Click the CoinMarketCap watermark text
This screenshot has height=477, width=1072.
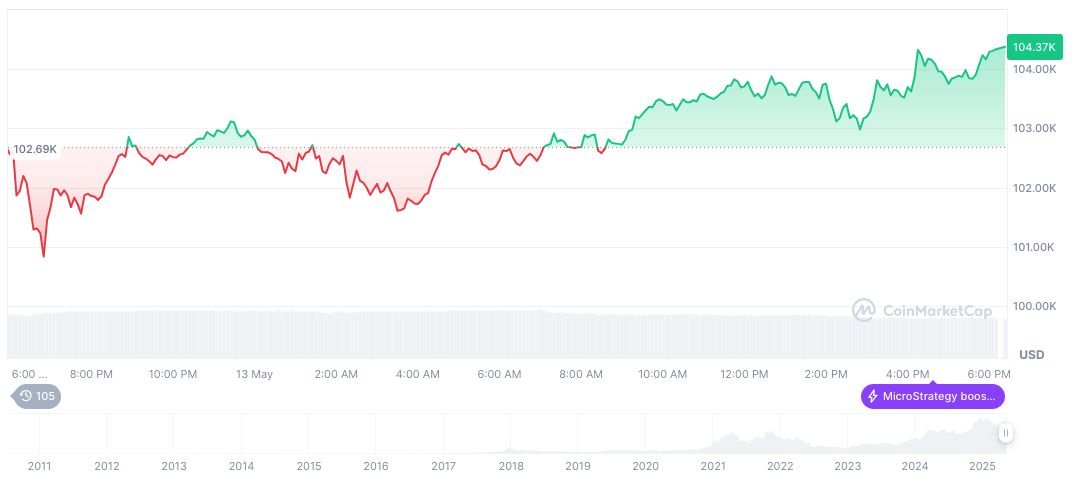(937, 311)
